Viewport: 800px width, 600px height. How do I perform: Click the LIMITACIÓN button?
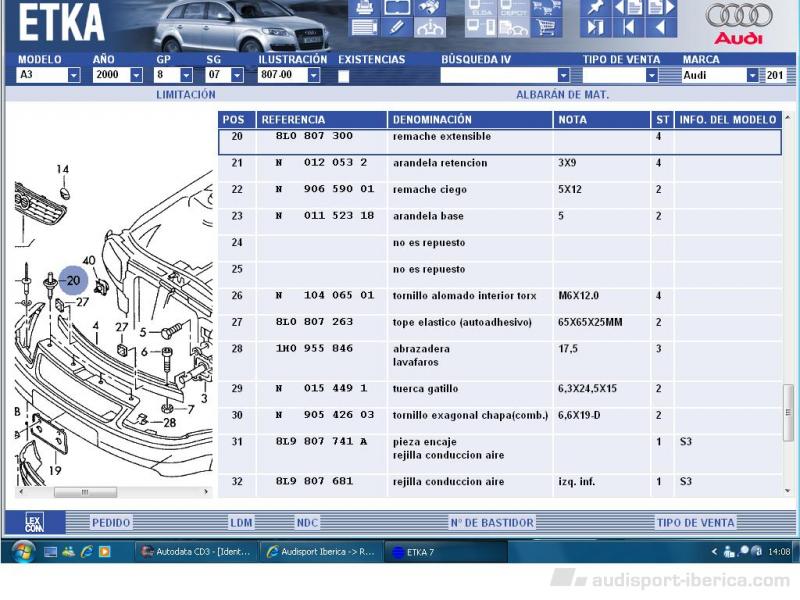click(x=186, y=94)
